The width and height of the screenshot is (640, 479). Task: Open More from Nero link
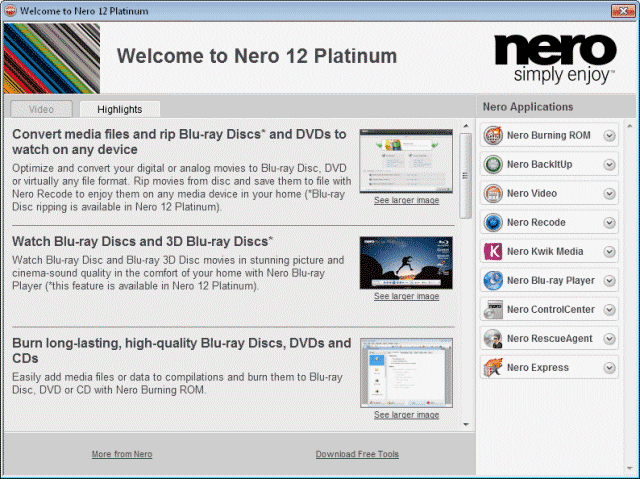coord(122,454)
